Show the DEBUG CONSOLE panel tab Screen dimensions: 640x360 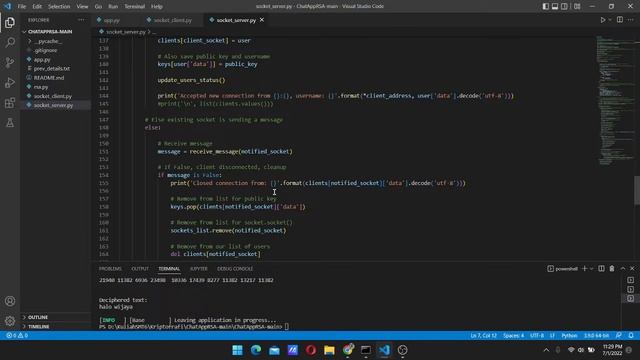235,269
